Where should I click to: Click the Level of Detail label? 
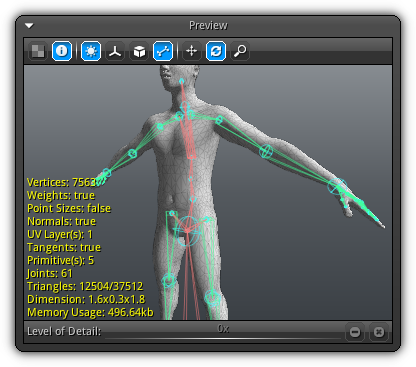64,331
